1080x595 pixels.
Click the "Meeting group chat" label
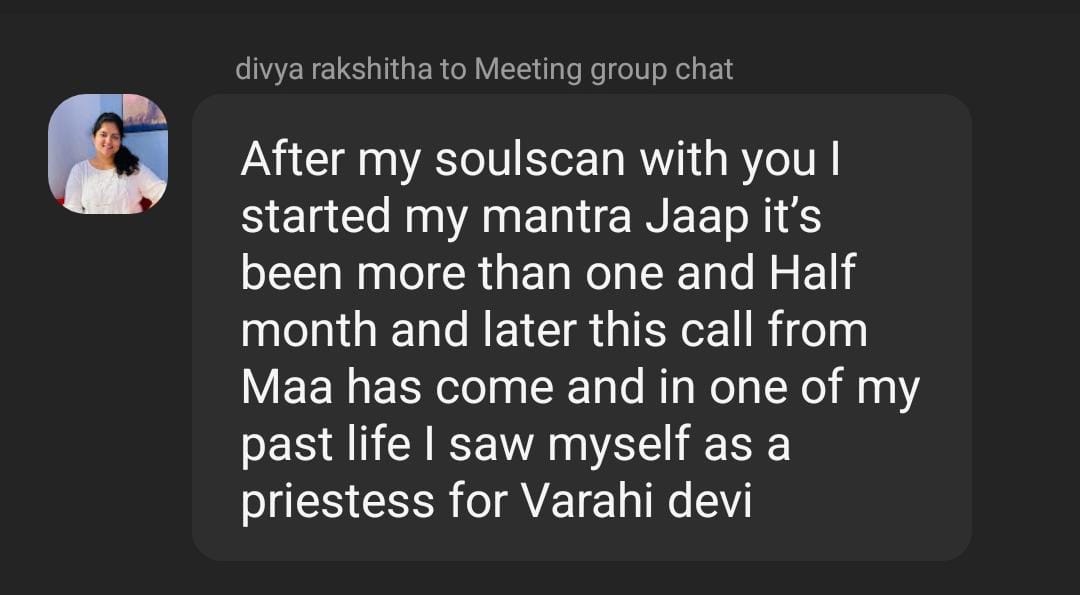click(x=603, y=69)
